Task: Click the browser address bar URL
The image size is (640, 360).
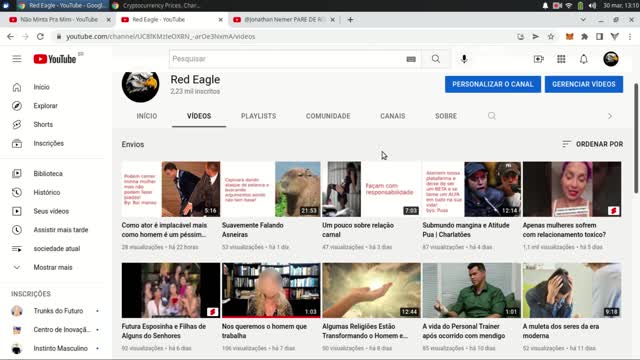Action: pyautogui.click(x=161, y=36)
